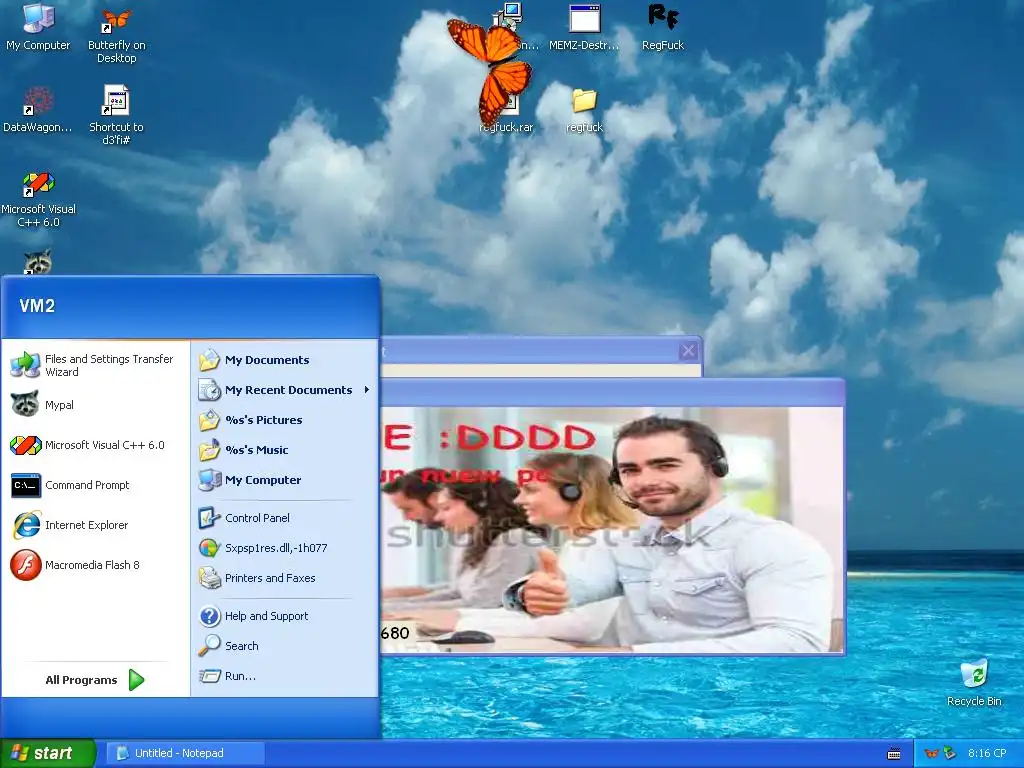
Task: Open the Run... dialog
Action: pos(284,676)
